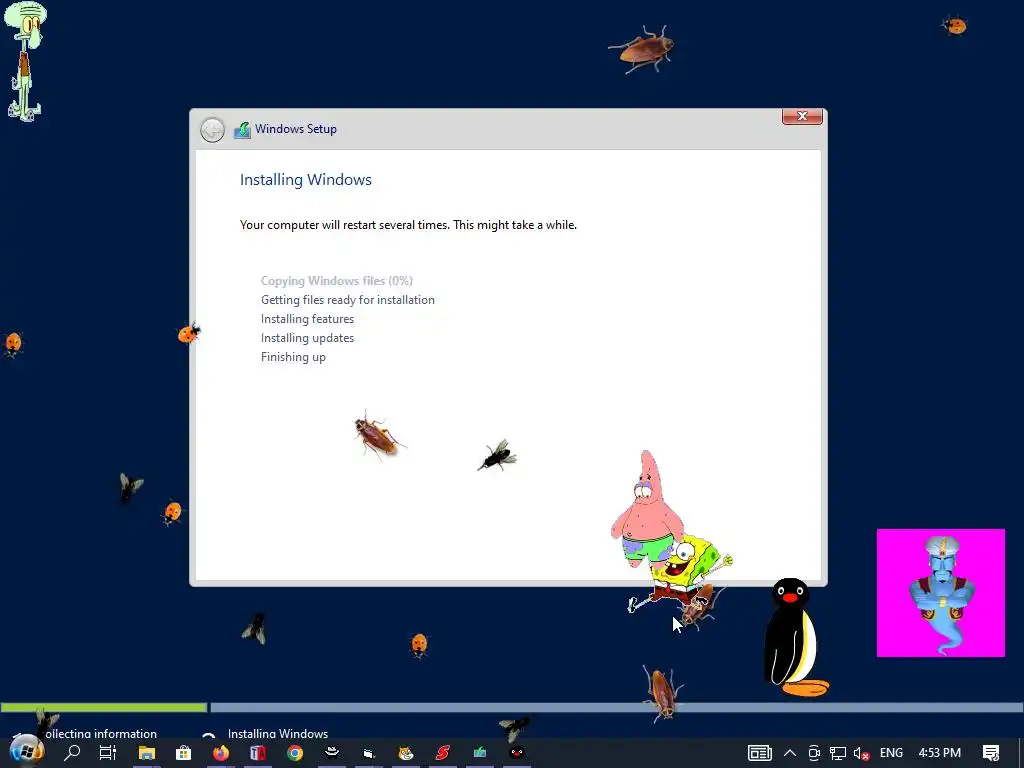This screenshot has height=768, width=1024.
Task: Click the 'Installing features' step
Action: [x=307, y=319]
